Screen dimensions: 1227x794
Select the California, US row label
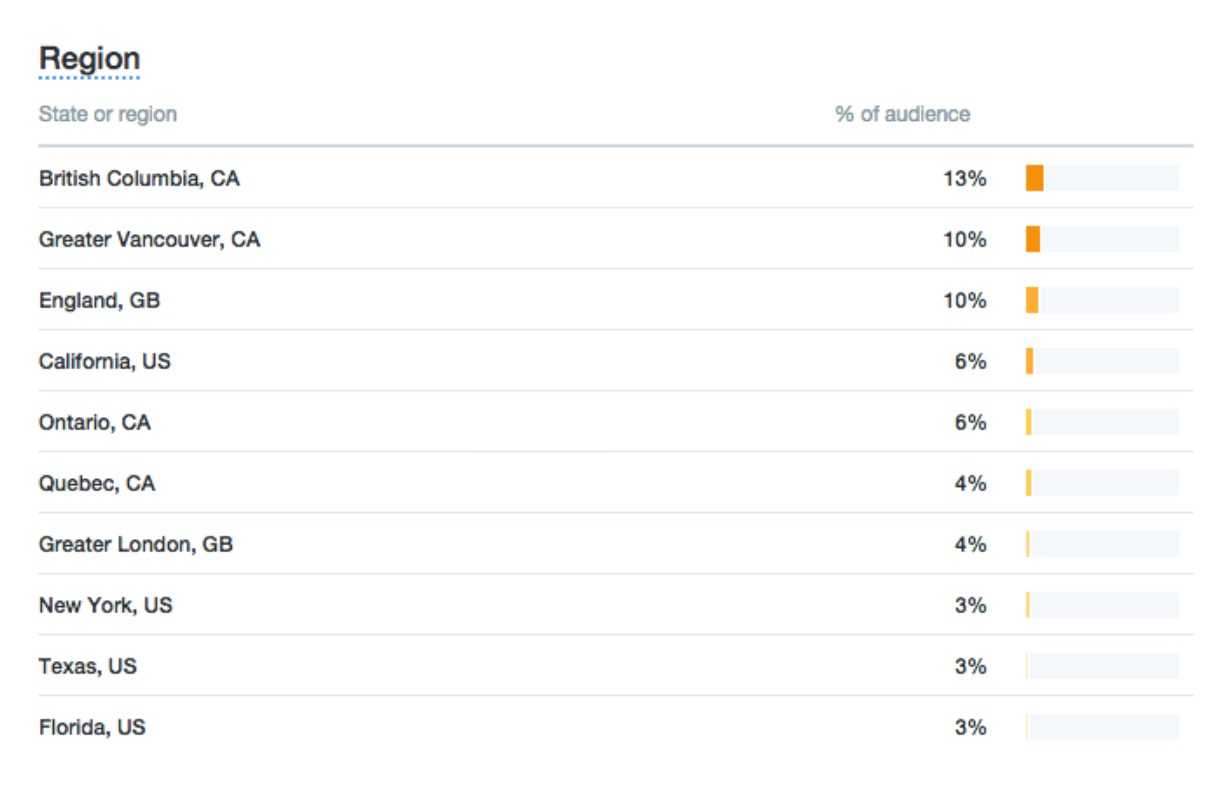click(105, 361)
